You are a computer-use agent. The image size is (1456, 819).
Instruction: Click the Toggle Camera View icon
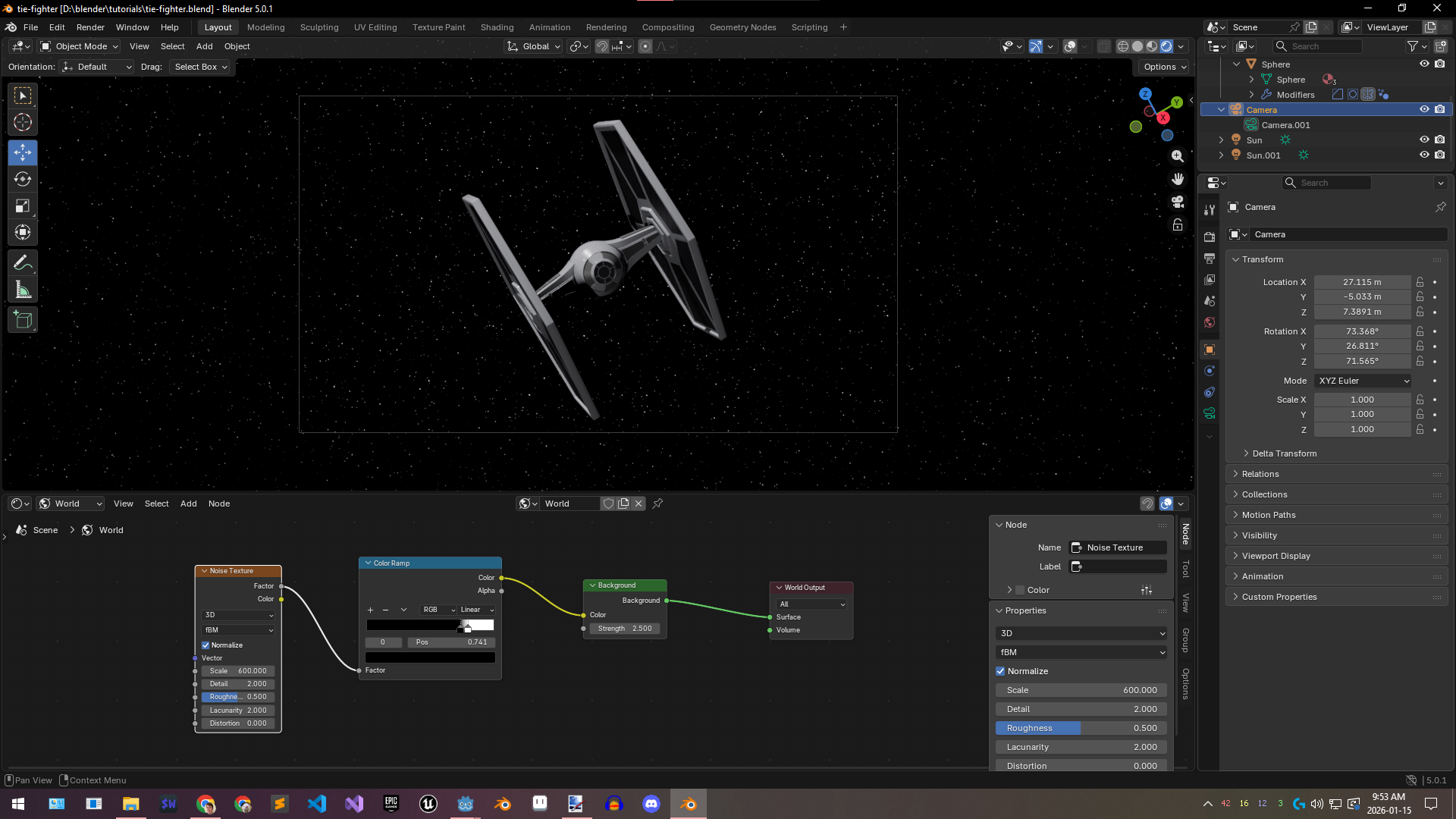(x=1178, y=202)
